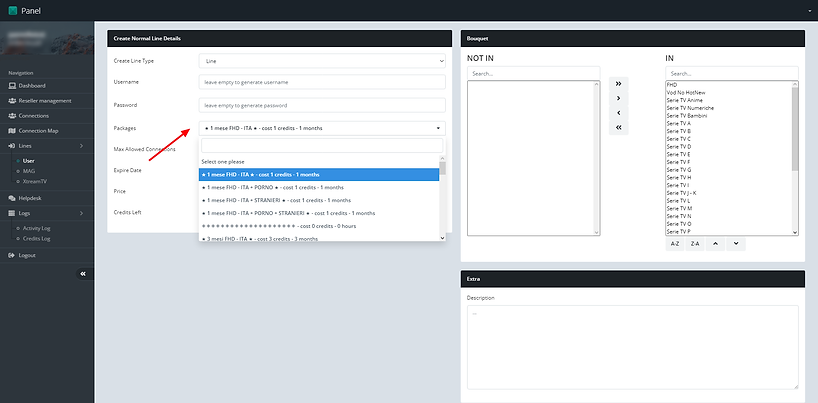Screen dimensions: 818x403
Task: Click NOT IN list scroll down arrow
Action: click(x=597, y=232)
